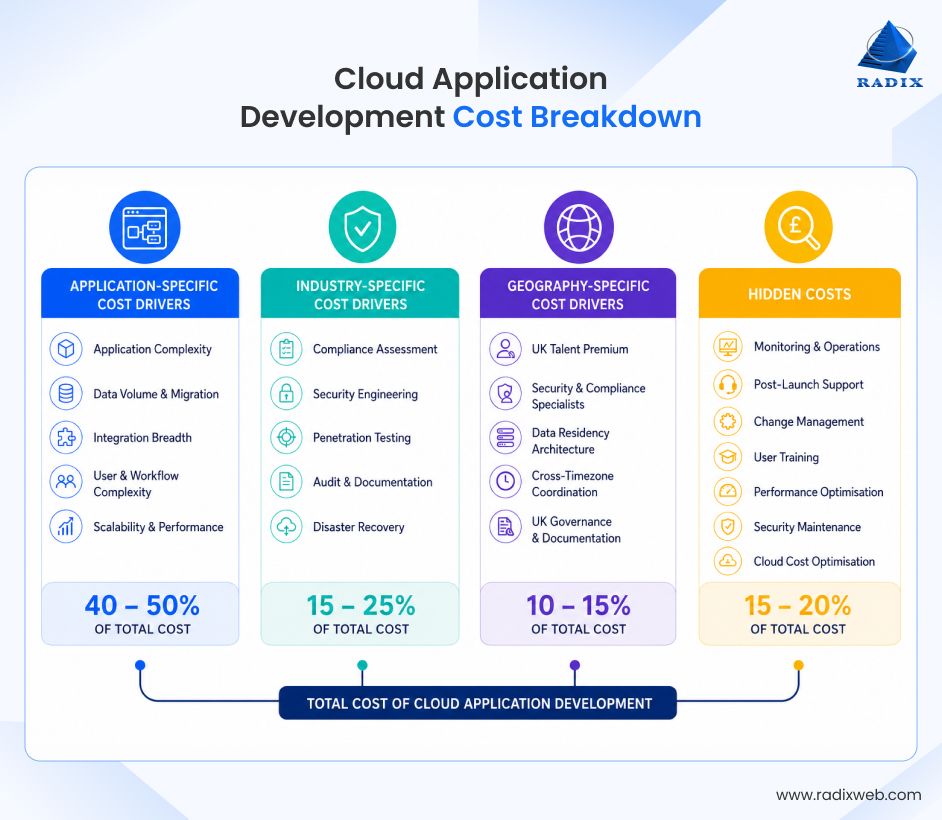Click the text User Training

(786, 457)
